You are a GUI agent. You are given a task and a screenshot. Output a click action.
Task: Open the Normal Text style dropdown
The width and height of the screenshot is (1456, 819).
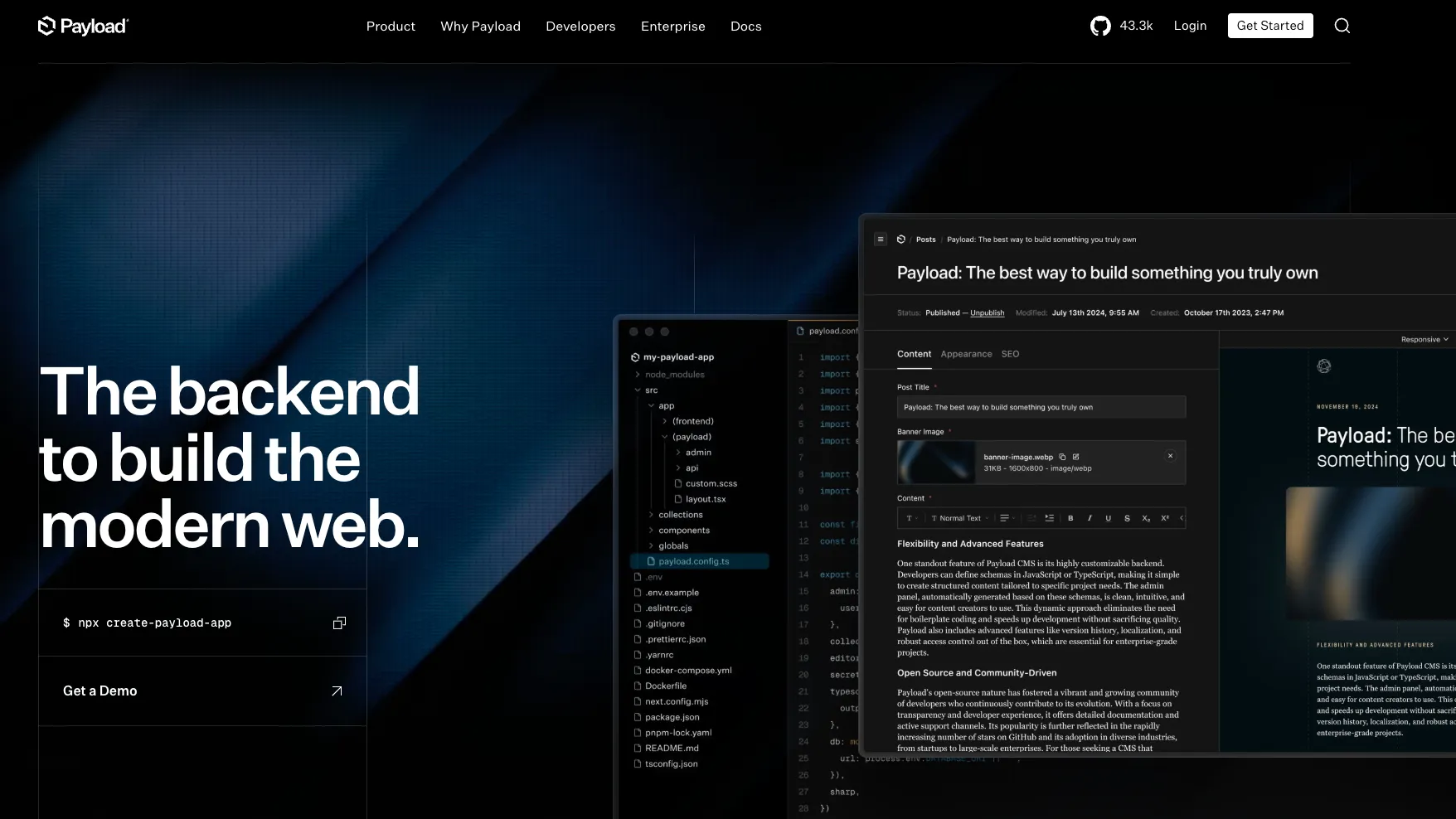coord(960,518)
